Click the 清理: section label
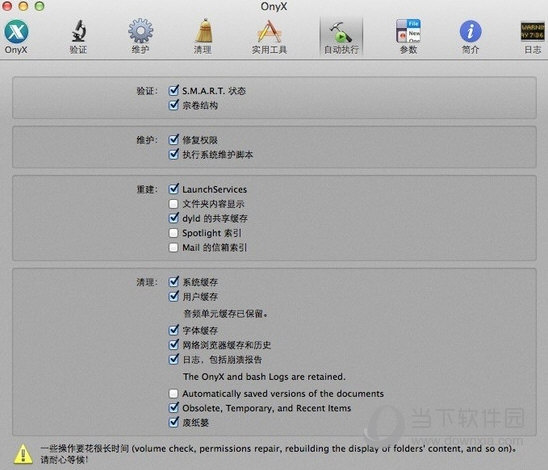The image size is (548, 470). [x=147, y=282]
